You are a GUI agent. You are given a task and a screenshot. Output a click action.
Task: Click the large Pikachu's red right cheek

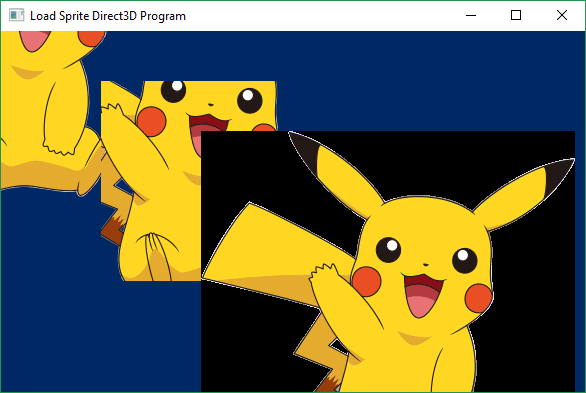point(479,298)
